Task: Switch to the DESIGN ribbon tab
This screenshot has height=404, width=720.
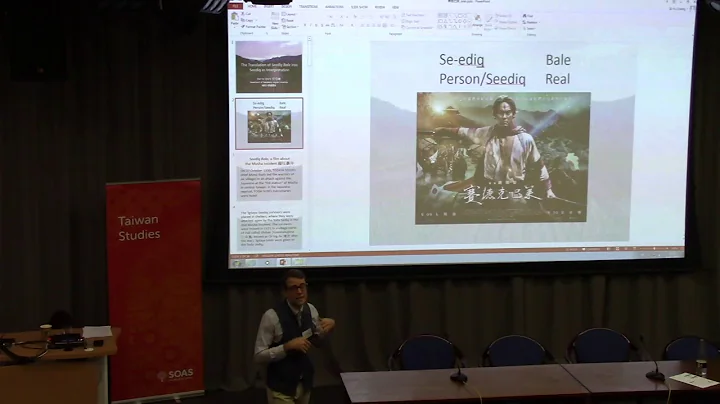Action: pyautogui.click(x=287, y=6)
